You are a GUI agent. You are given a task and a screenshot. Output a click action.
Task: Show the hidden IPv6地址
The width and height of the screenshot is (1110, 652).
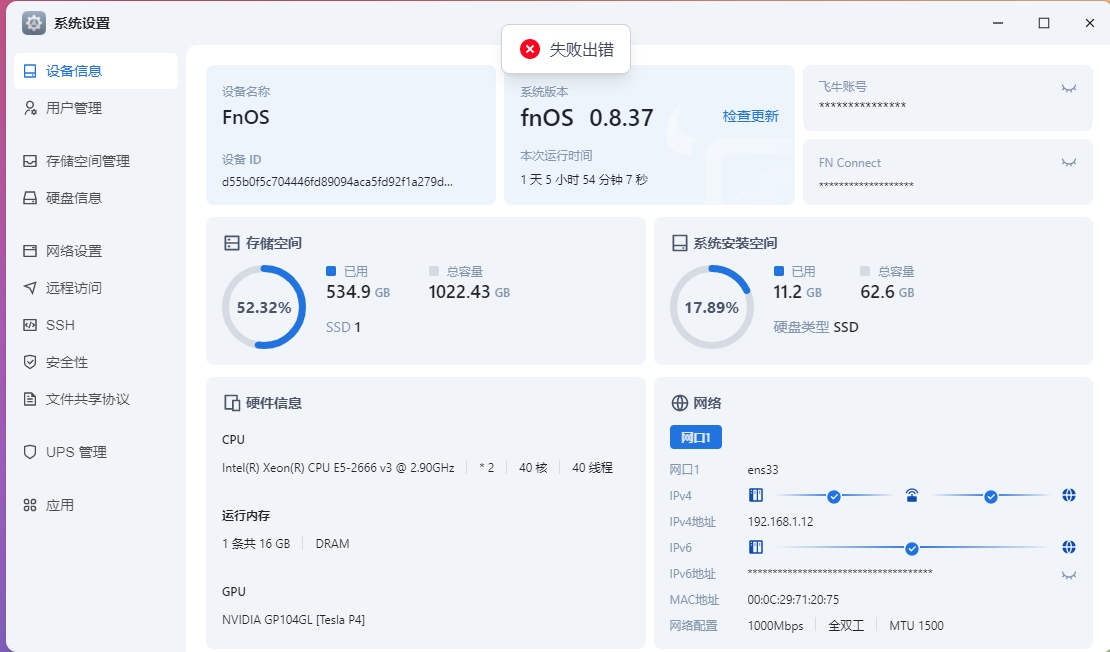pos(1069,575)
